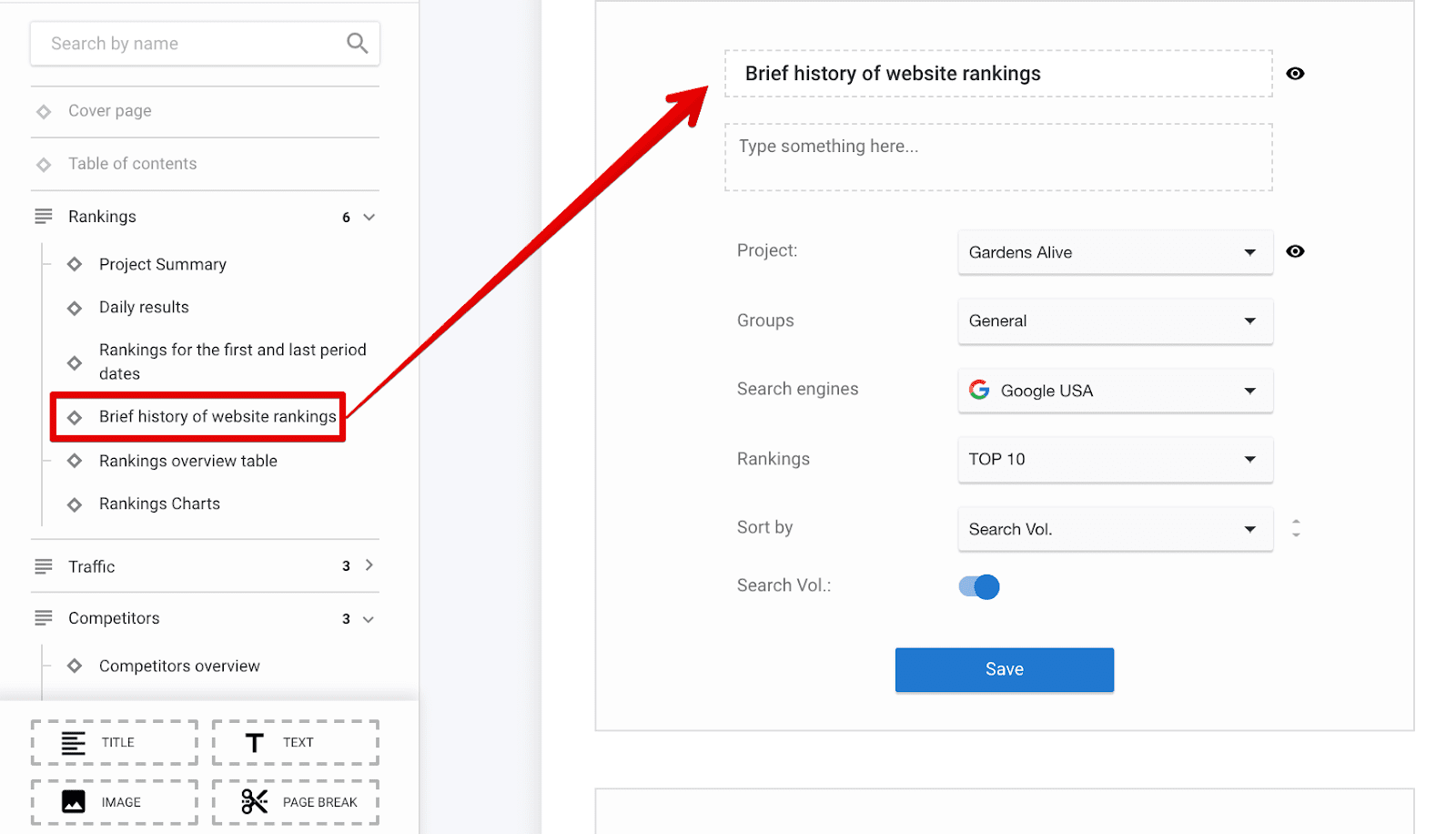The image size is (1456, 834).
Task: Click the bold T text icon
Action: pyautogui.click(x=255, y=743)
